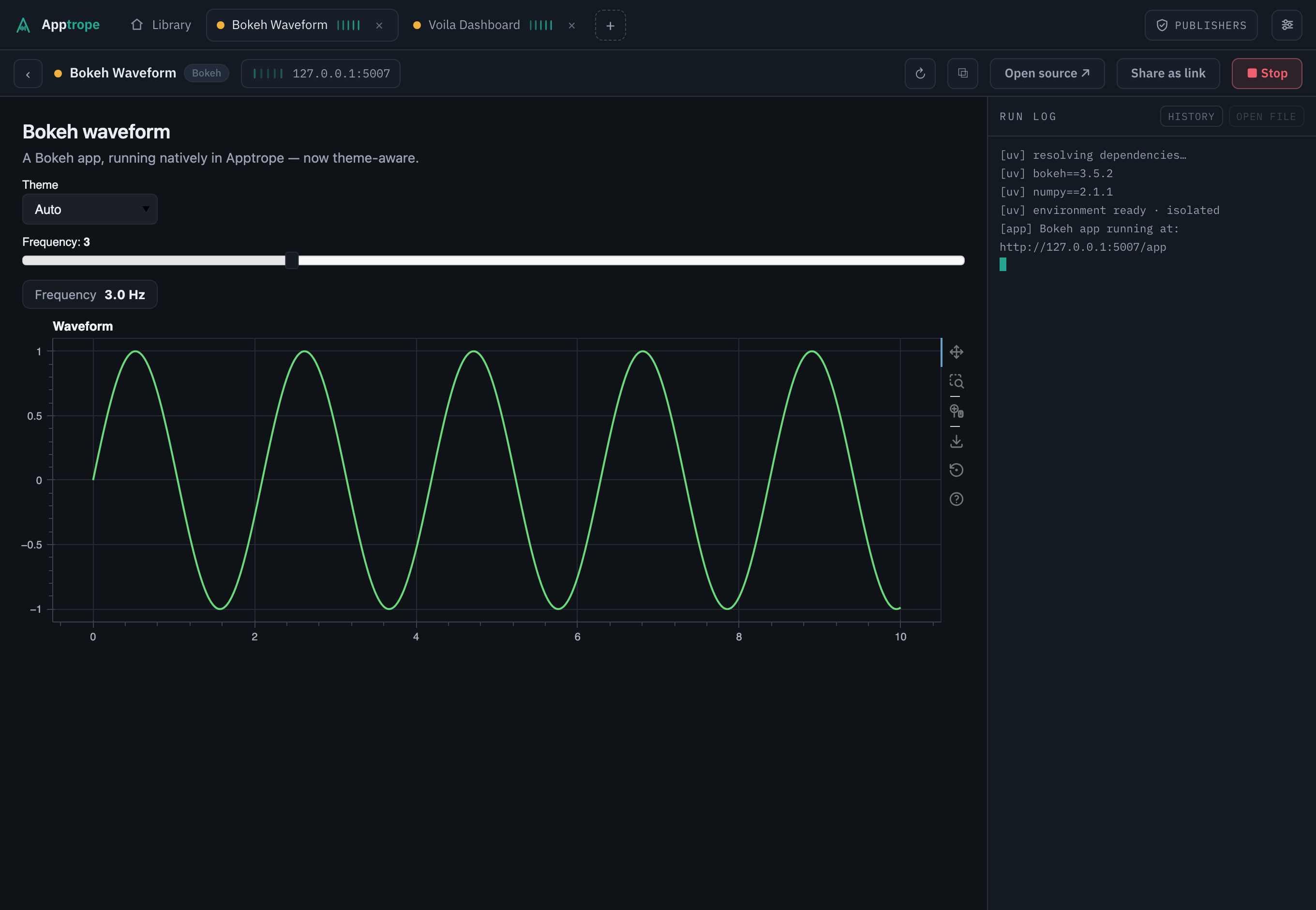Stop the running Bokeh app

1267,74
